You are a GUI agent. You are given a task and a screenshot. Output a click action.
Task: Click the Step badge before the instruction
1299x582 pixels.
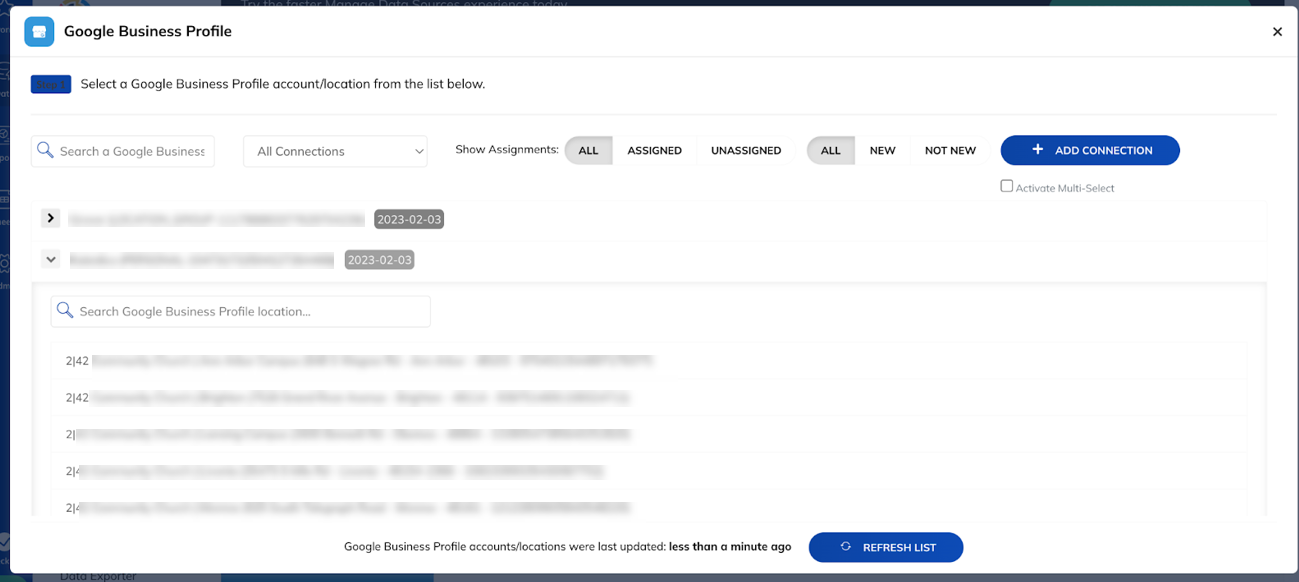pyautogui.click(x=50, y=84)
